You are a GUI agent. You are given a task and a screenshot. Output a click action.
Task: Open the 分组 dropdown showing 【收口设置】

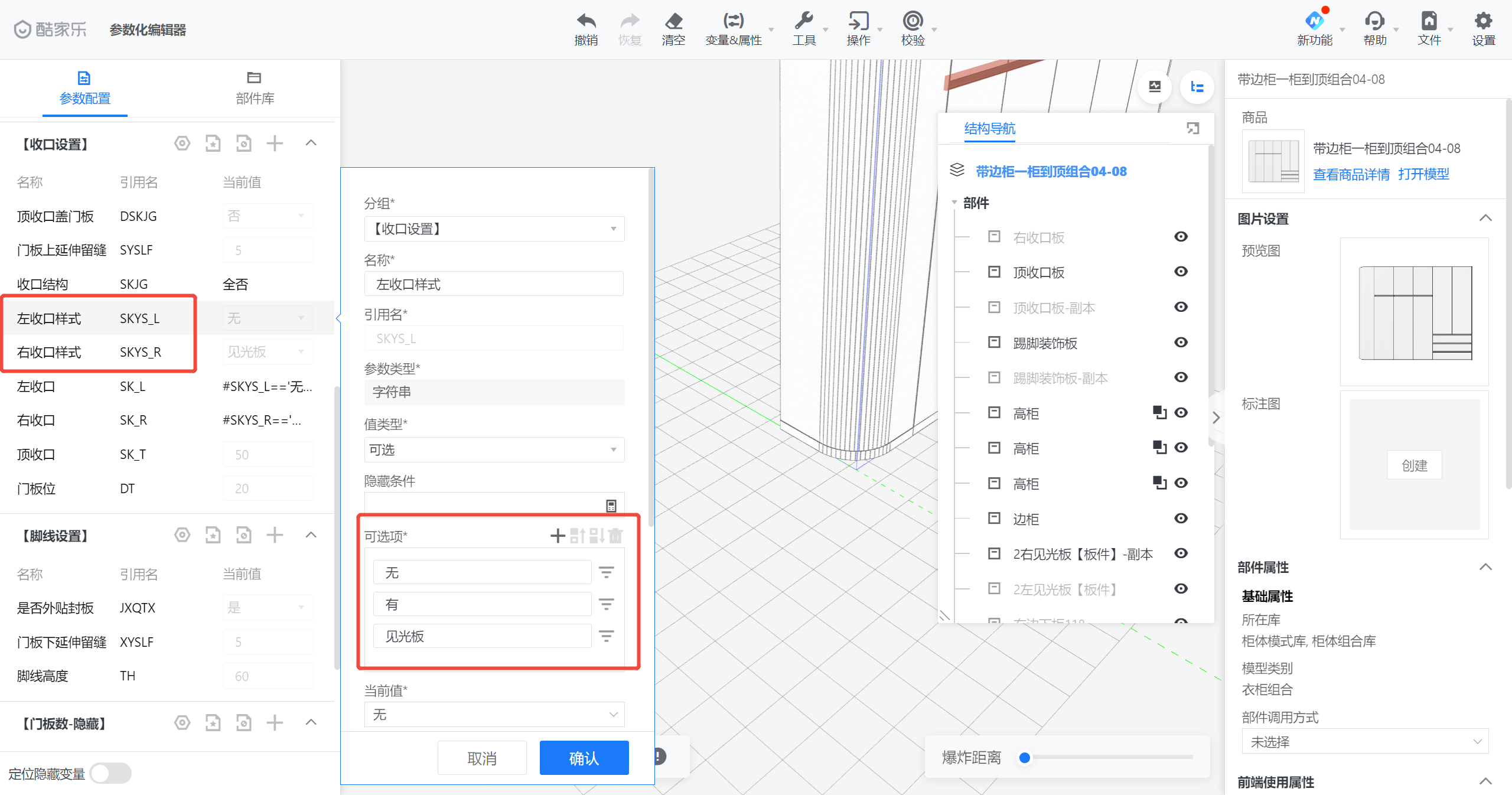click(x=494, y=229)
